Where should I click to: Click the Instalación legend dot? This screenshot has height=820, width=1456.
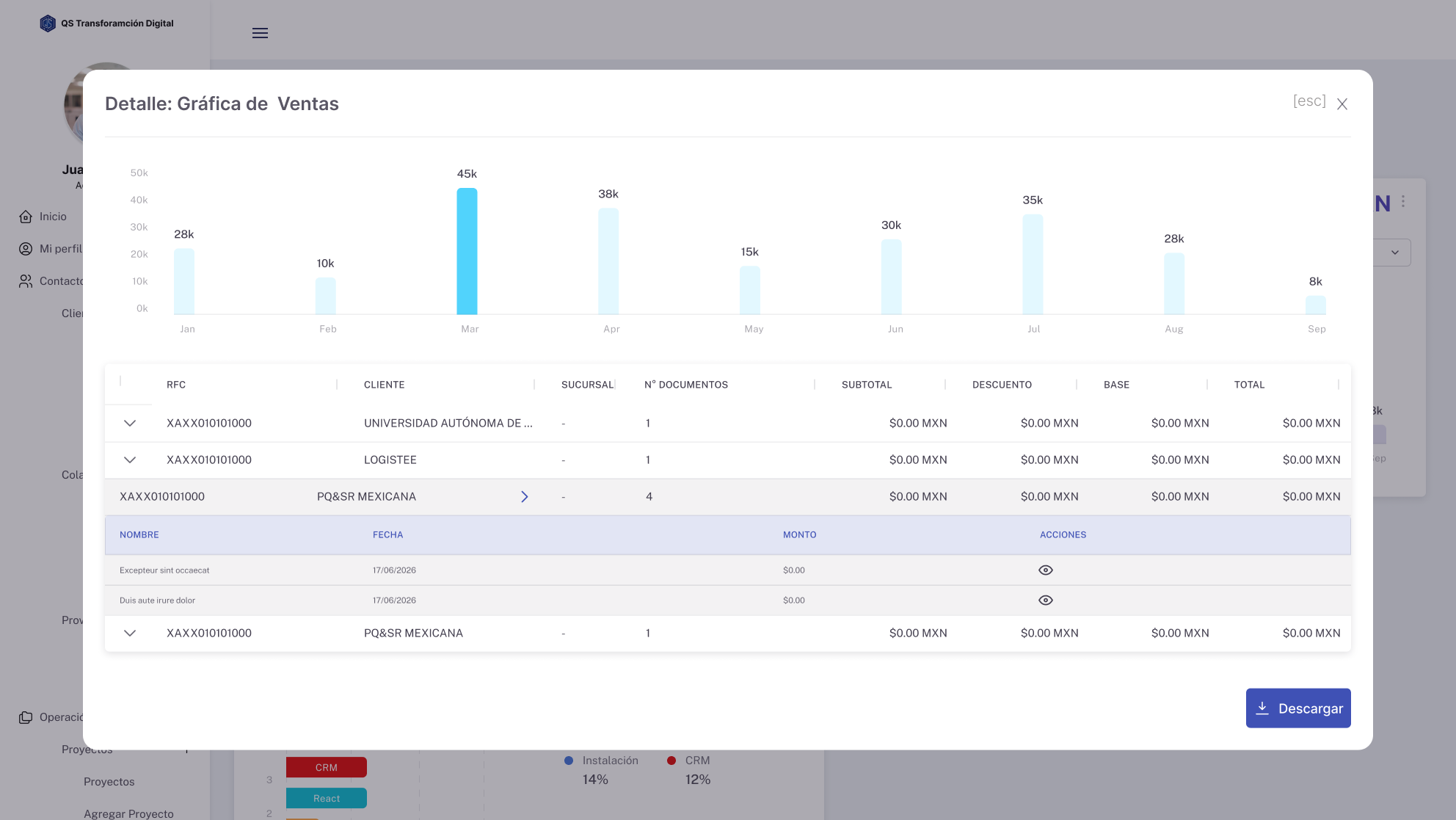[x=569, y=761]
